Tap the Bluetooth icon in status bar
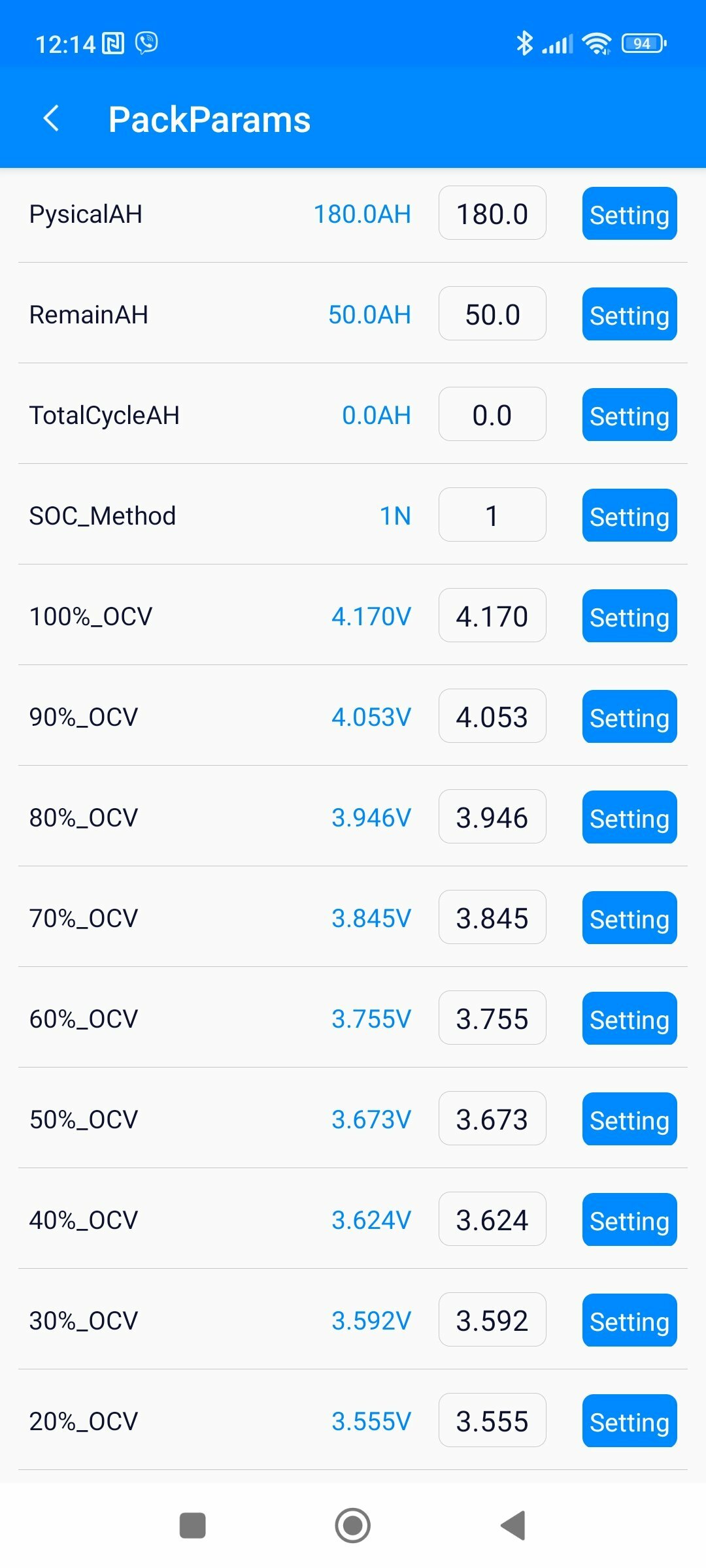The image size is (706, 1568). [x=524, y=44]
